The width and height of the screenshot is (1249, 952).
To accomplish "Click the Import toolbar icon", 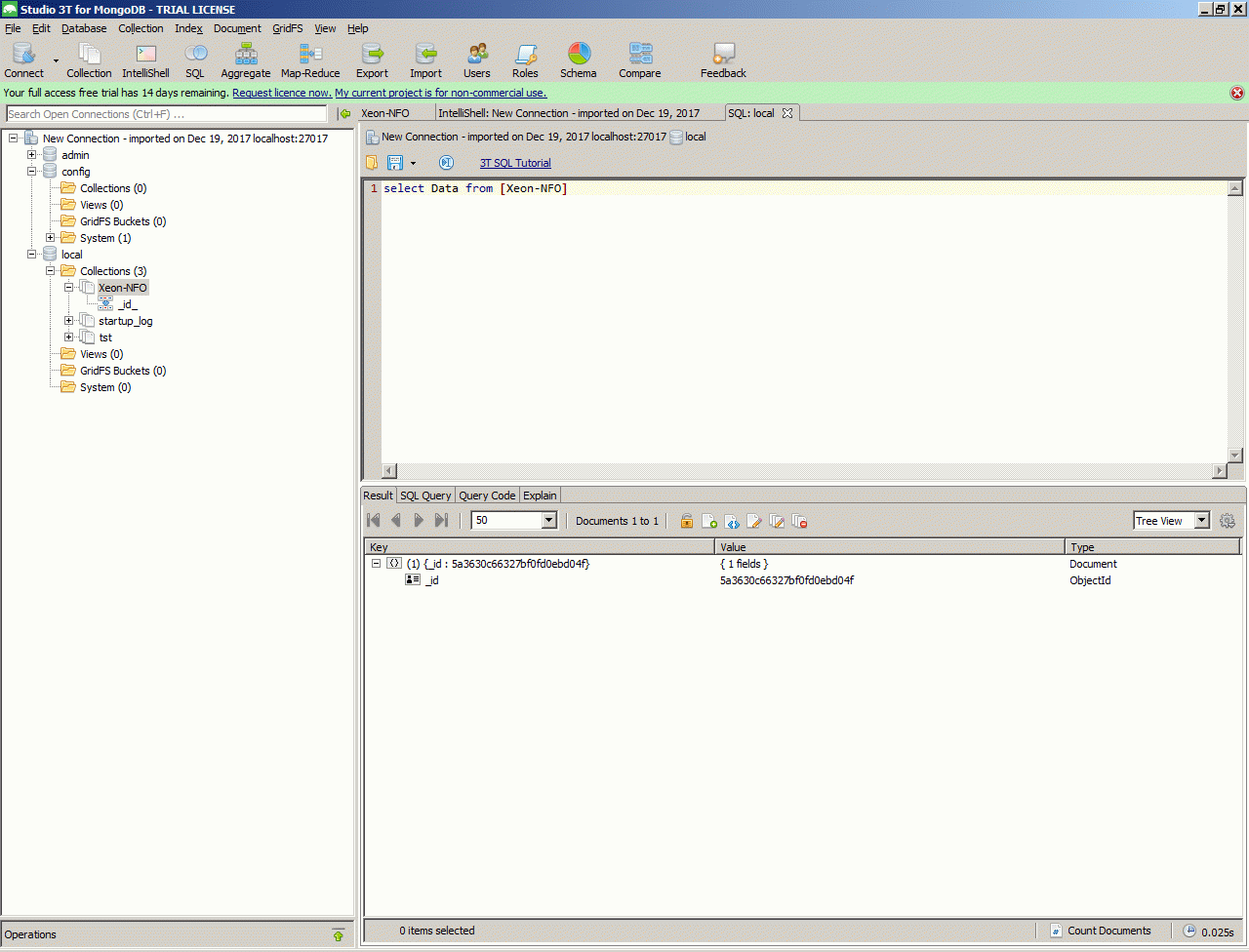I will click(425, 59).
